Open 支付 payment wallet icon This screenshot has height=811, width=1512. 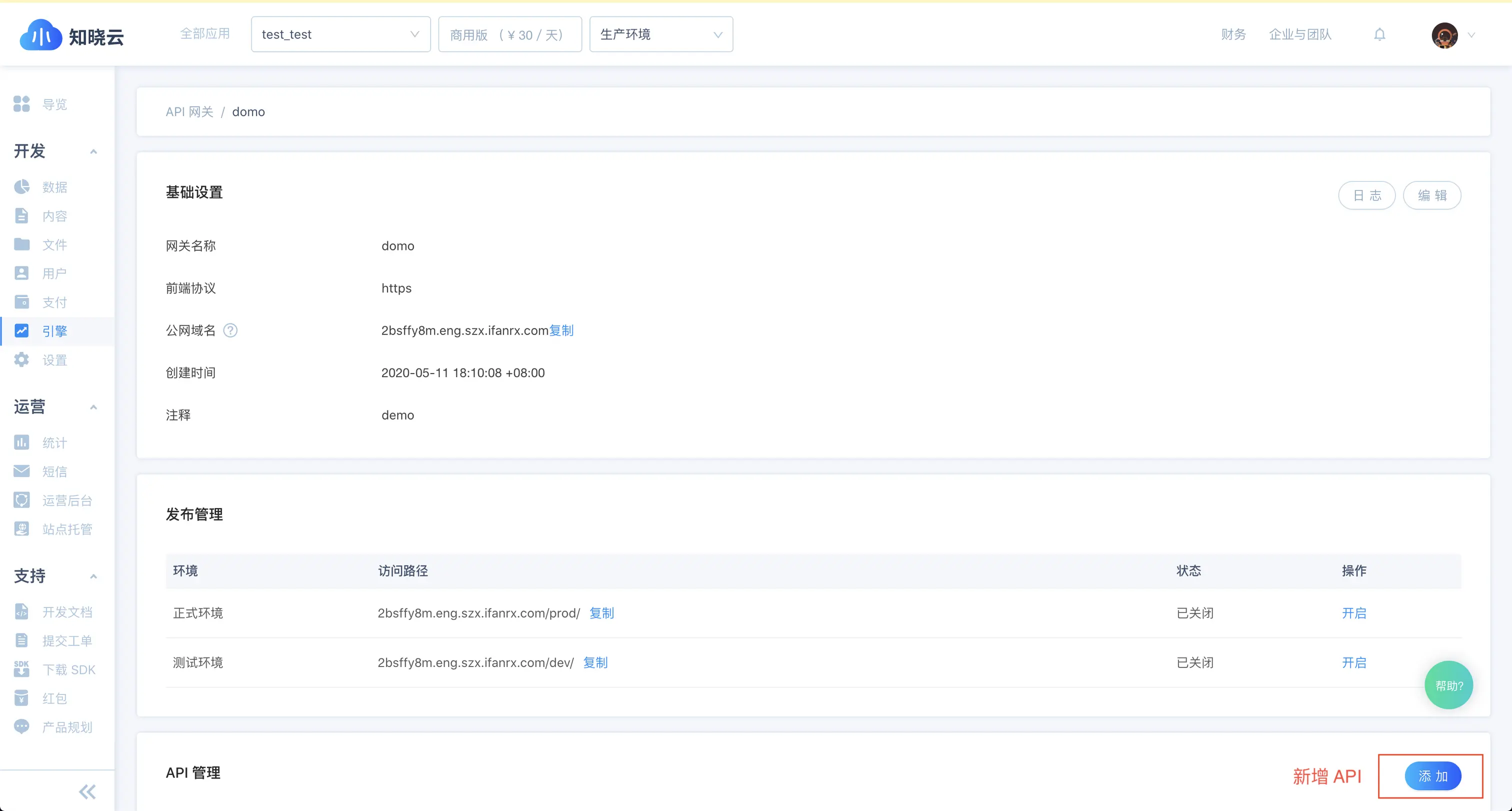coord(21,301)
